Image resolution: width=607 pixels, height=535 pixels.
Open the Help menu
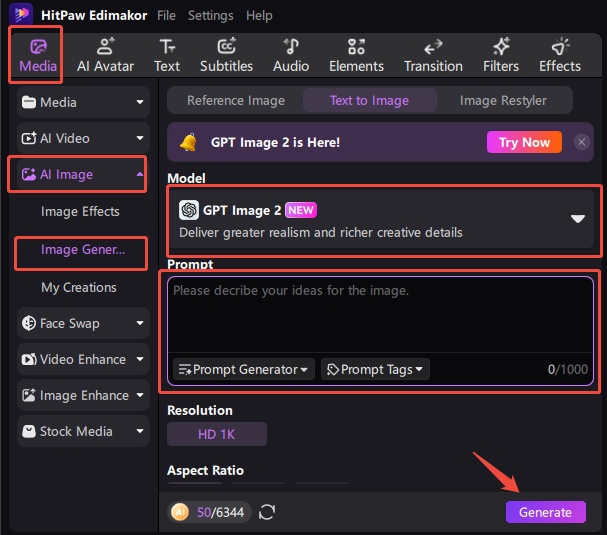(x=259, y=15)
